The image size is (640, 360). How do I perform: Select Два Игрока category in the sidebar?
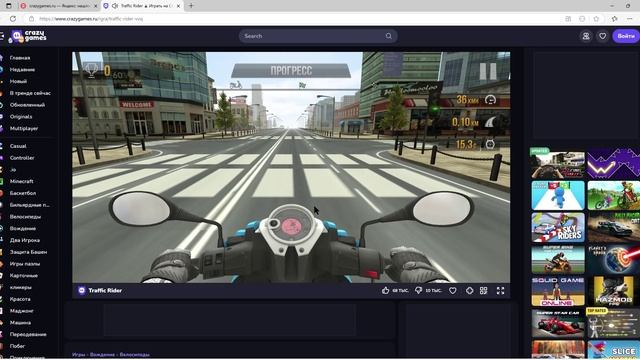pos(24,240)
